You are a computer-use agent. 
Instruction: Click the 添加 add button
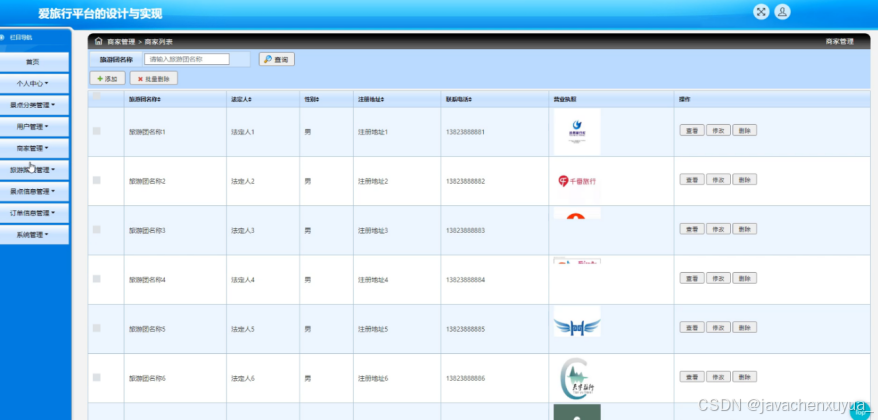coord(108,78)
